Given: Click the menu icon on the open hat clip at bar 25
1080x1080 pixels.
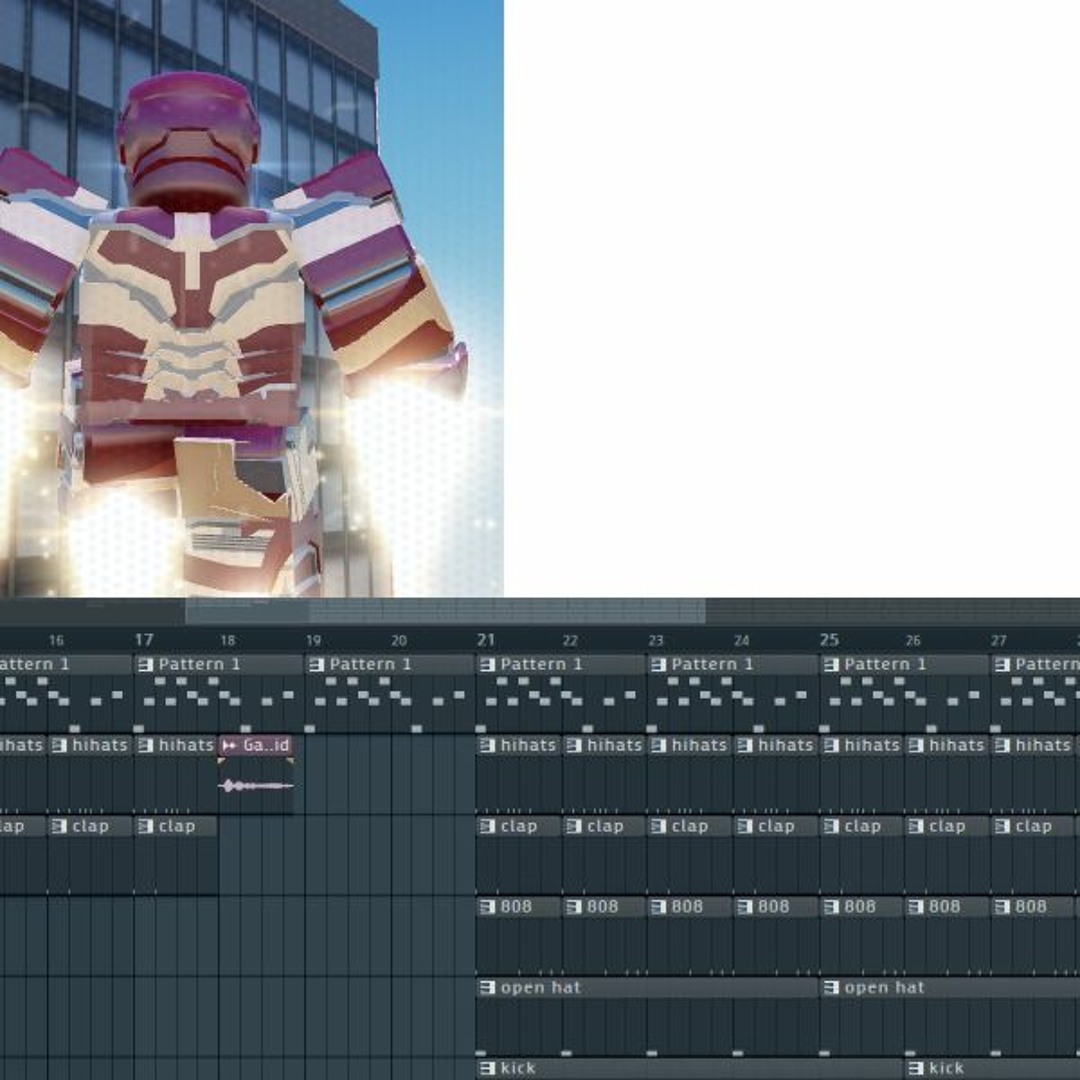Looking at the screenshot, I should pos(830,987).
